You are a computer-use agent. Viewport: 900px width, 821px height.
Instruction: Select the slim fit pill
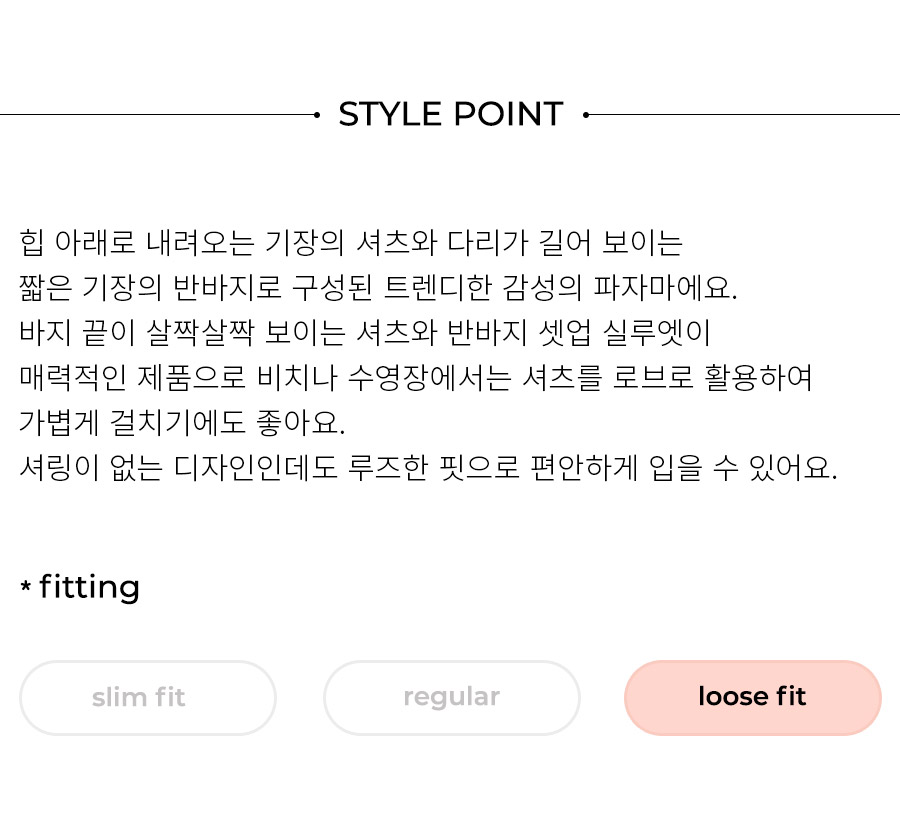148,698
